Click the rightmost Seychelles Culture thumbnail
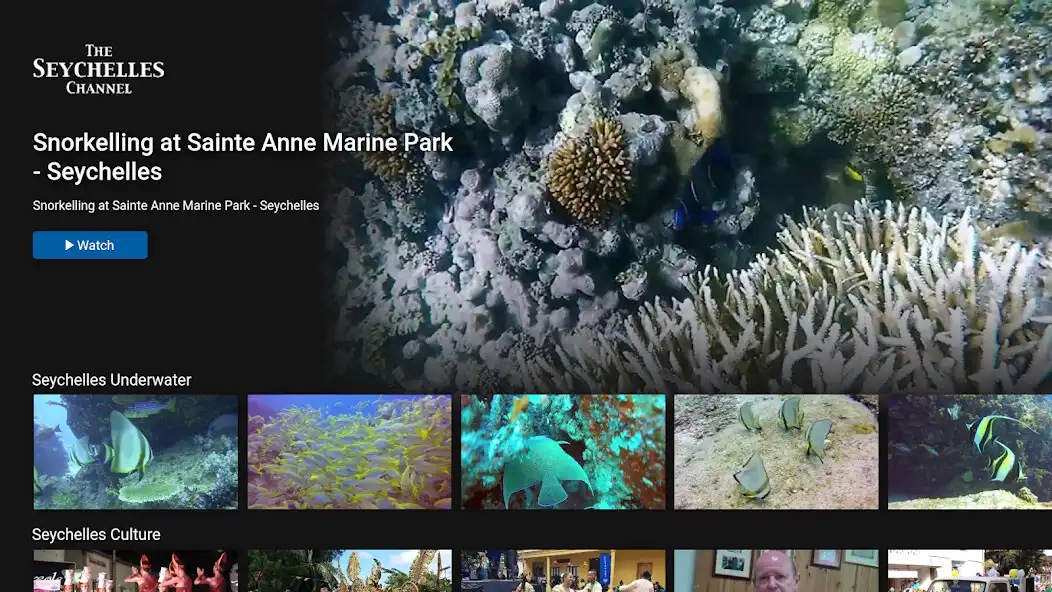This screenshot has width=1052, height=592. pos(969,571)
